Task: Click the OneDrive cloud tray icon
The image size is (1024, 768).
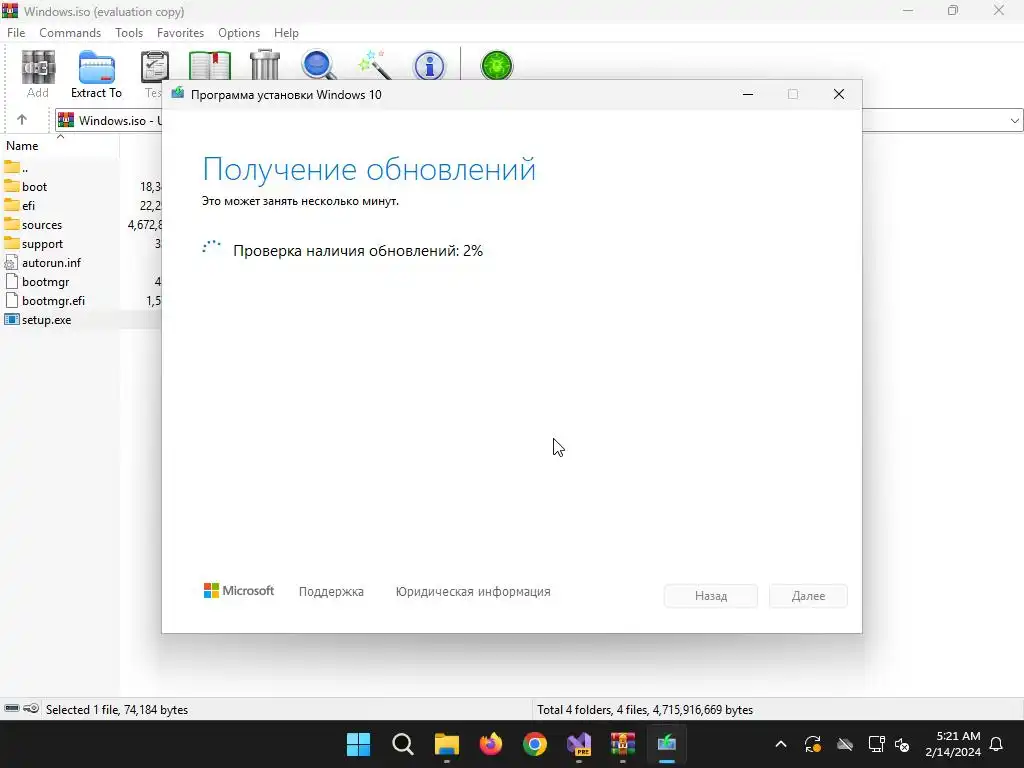Action: (845, 744)
